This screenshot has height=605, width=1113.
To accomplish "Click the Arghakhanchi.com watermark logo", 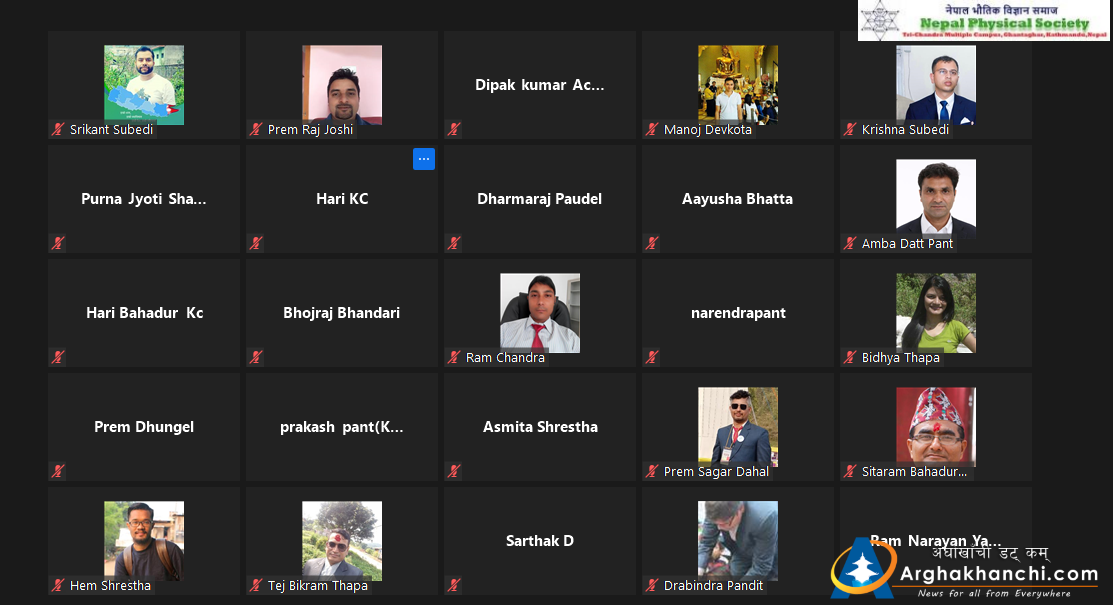I will point(965,568).
